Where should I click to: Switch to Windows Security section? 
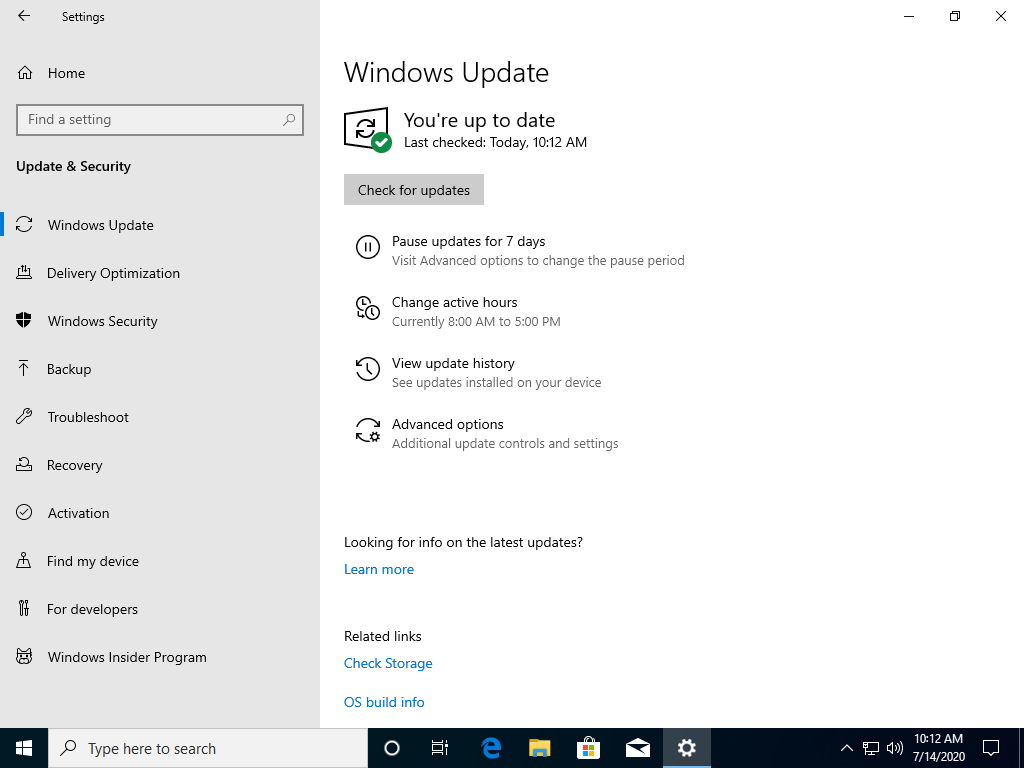tap(160, 321)
